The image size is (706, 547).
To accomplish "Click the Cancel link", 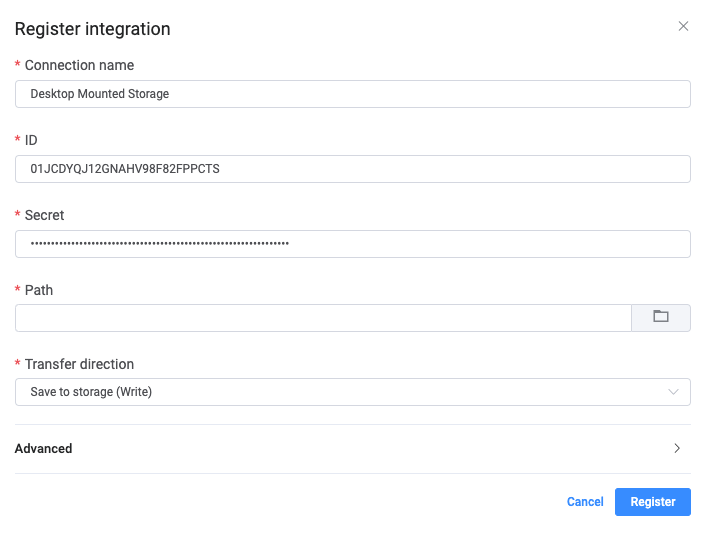I will coord(585,502).
